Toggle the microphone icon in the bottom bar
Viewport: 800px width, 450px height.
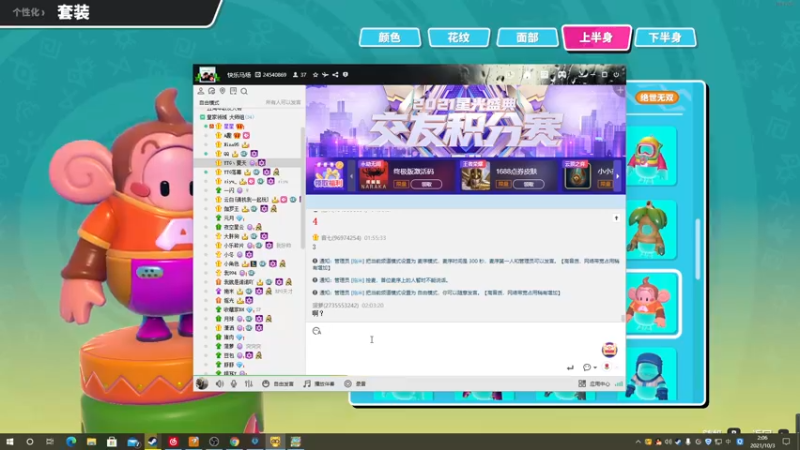tap(234, 384)
